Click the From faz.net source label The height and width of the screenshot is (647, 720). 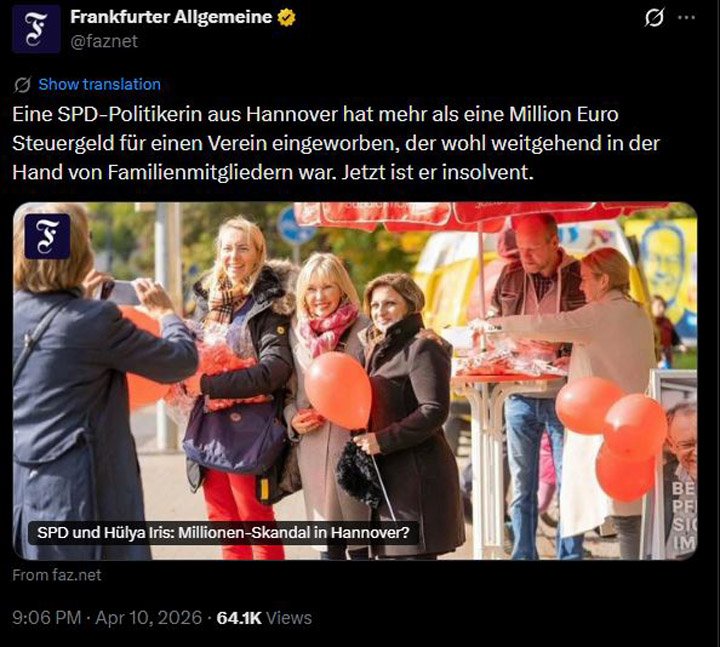tap(57, 575)
